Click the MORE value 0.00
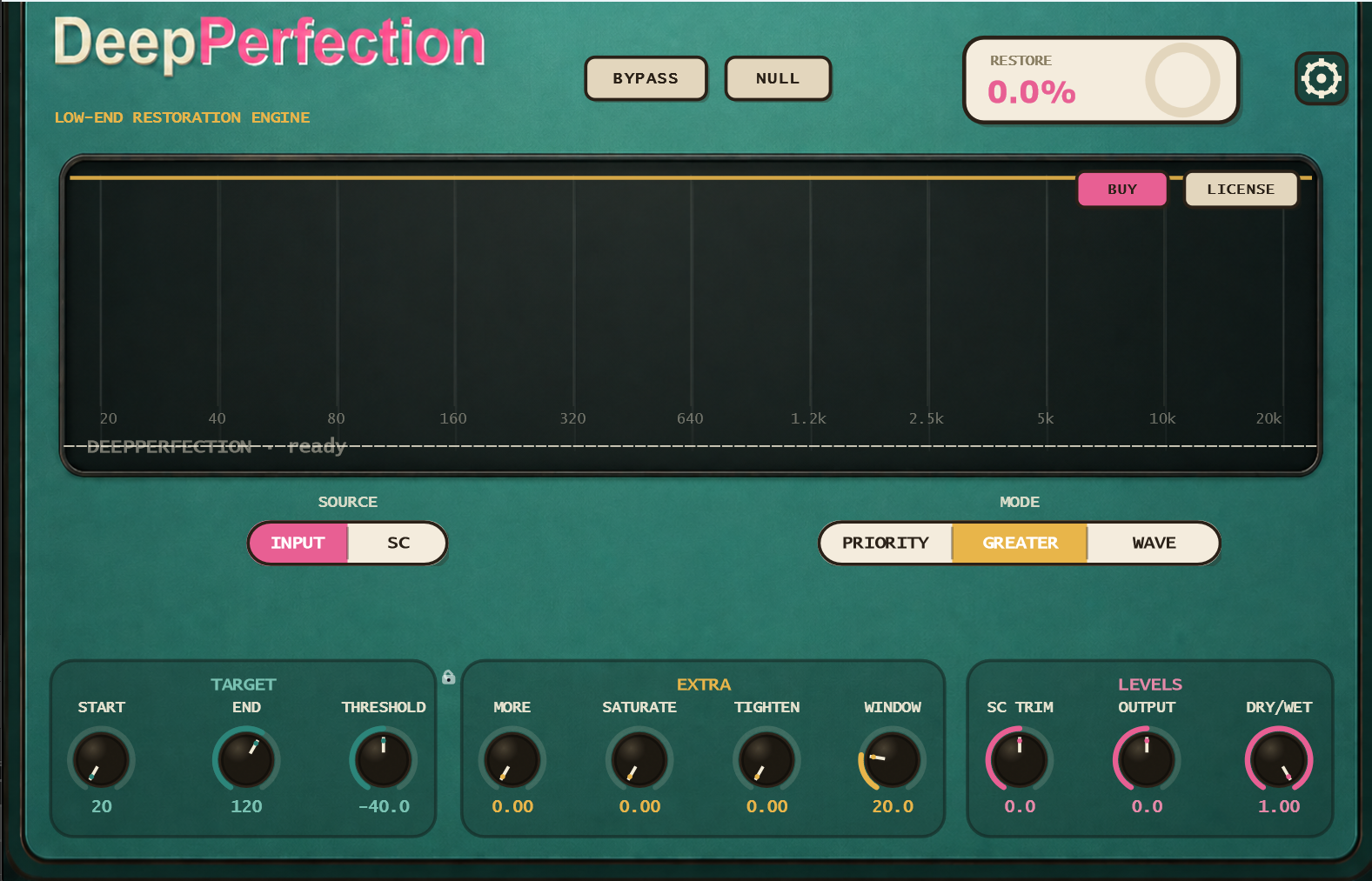Image resolution: width=1372 pixels, height=881 pixels. 512,806
